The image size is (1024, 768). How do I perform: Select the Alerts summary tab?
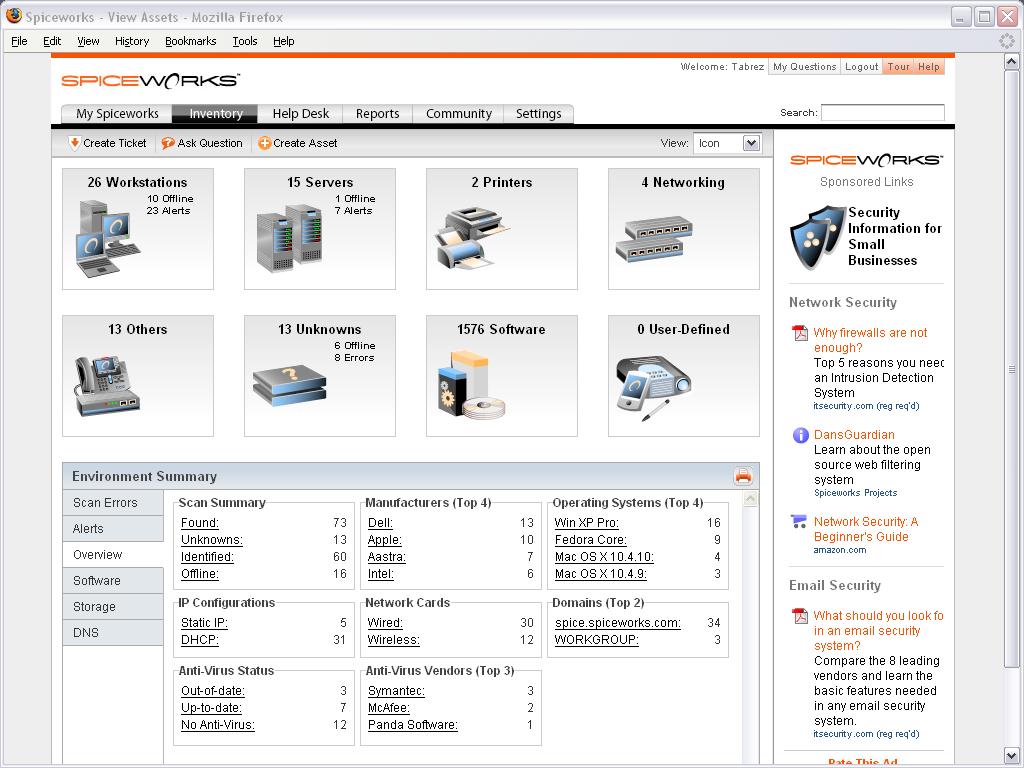(113, 529)
